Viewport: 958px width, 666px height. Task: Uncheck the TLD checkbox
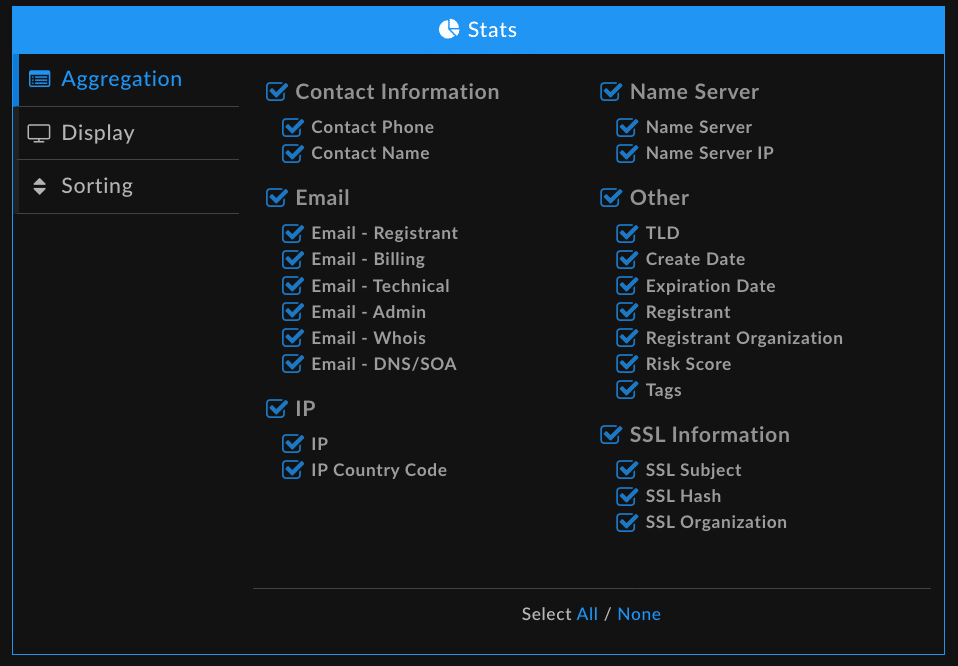click(x=627, y=233)
